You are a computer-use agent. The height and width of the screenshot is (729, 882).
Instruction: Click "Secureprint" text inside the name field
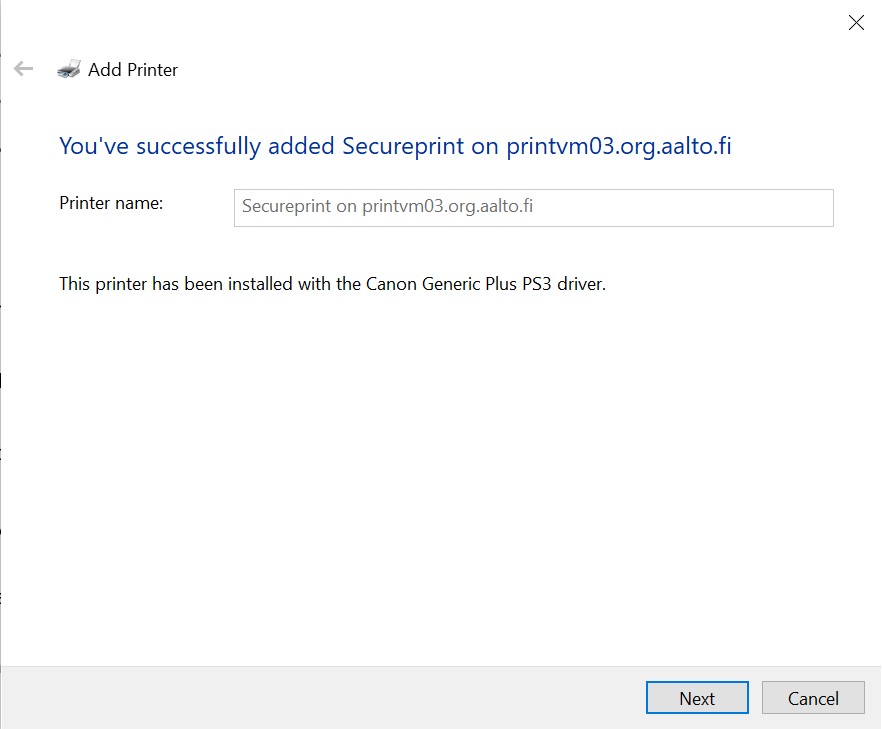click(x=286, y=206)
